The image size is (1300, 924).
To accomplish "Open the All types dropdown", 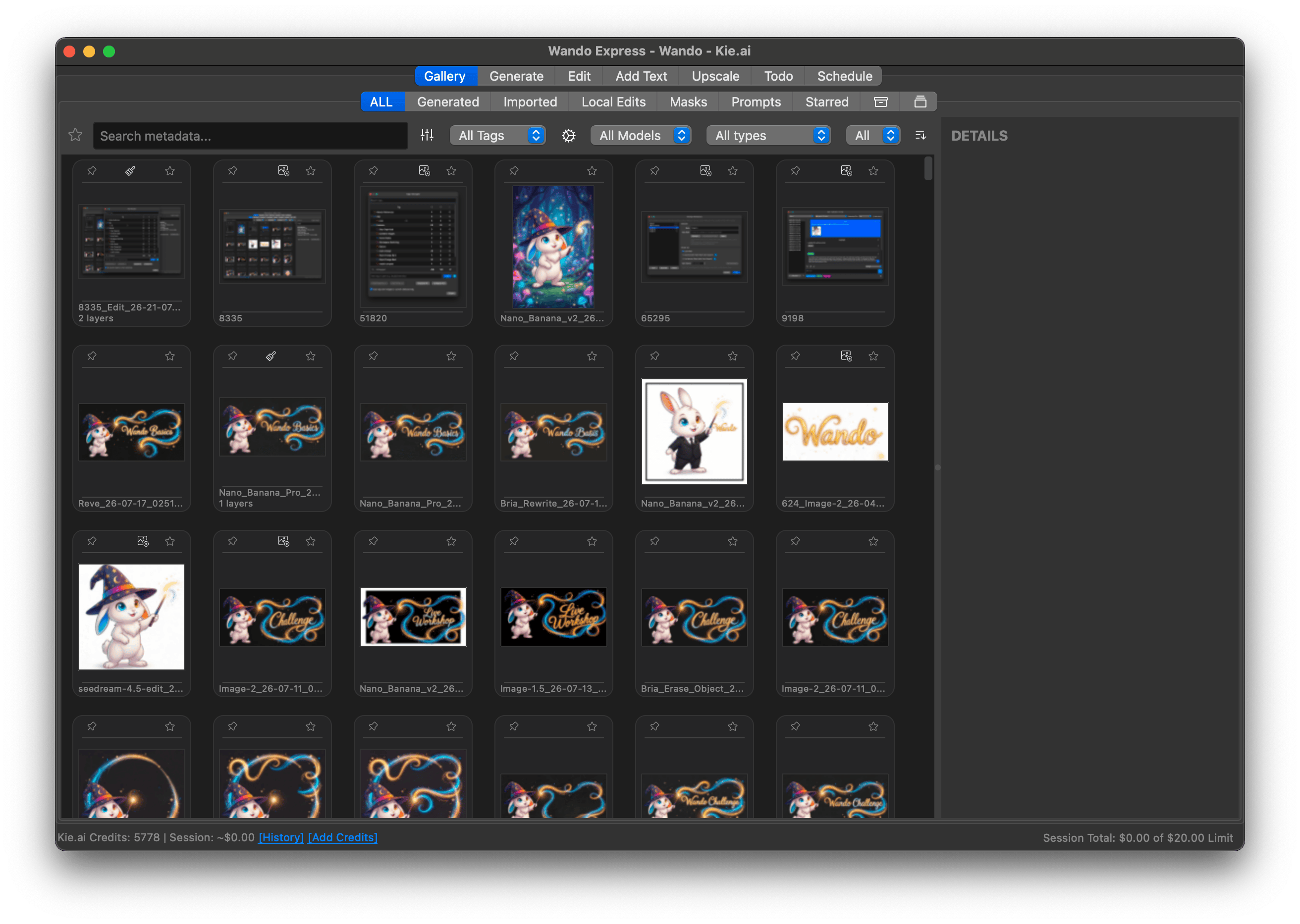I will 768,135.
